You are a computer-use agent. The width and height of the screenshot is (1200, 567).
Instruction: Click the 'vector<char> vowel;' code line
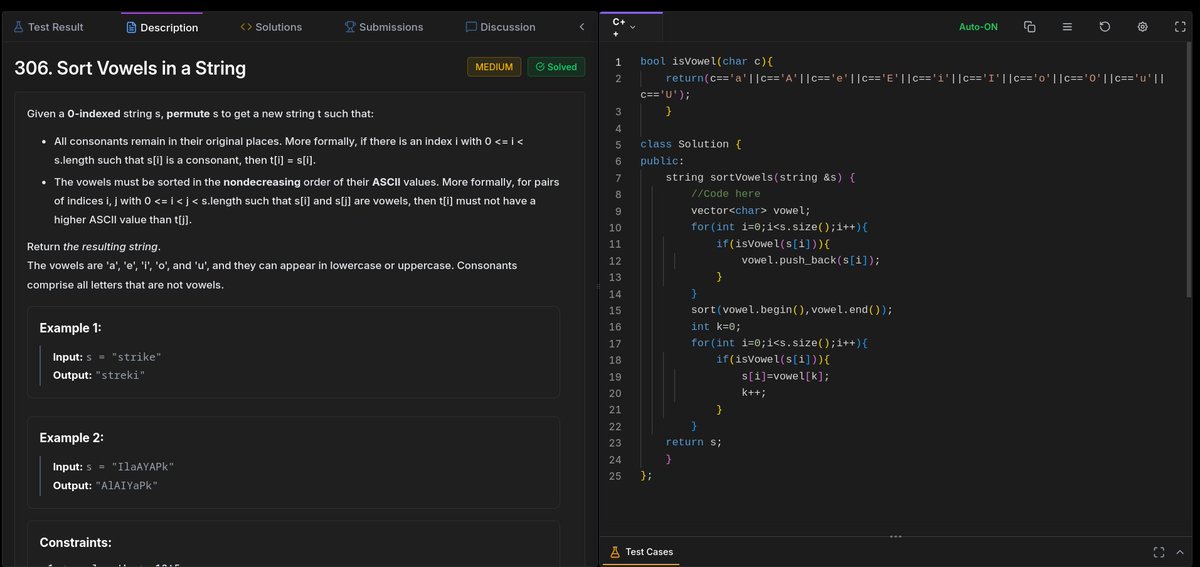750,211
